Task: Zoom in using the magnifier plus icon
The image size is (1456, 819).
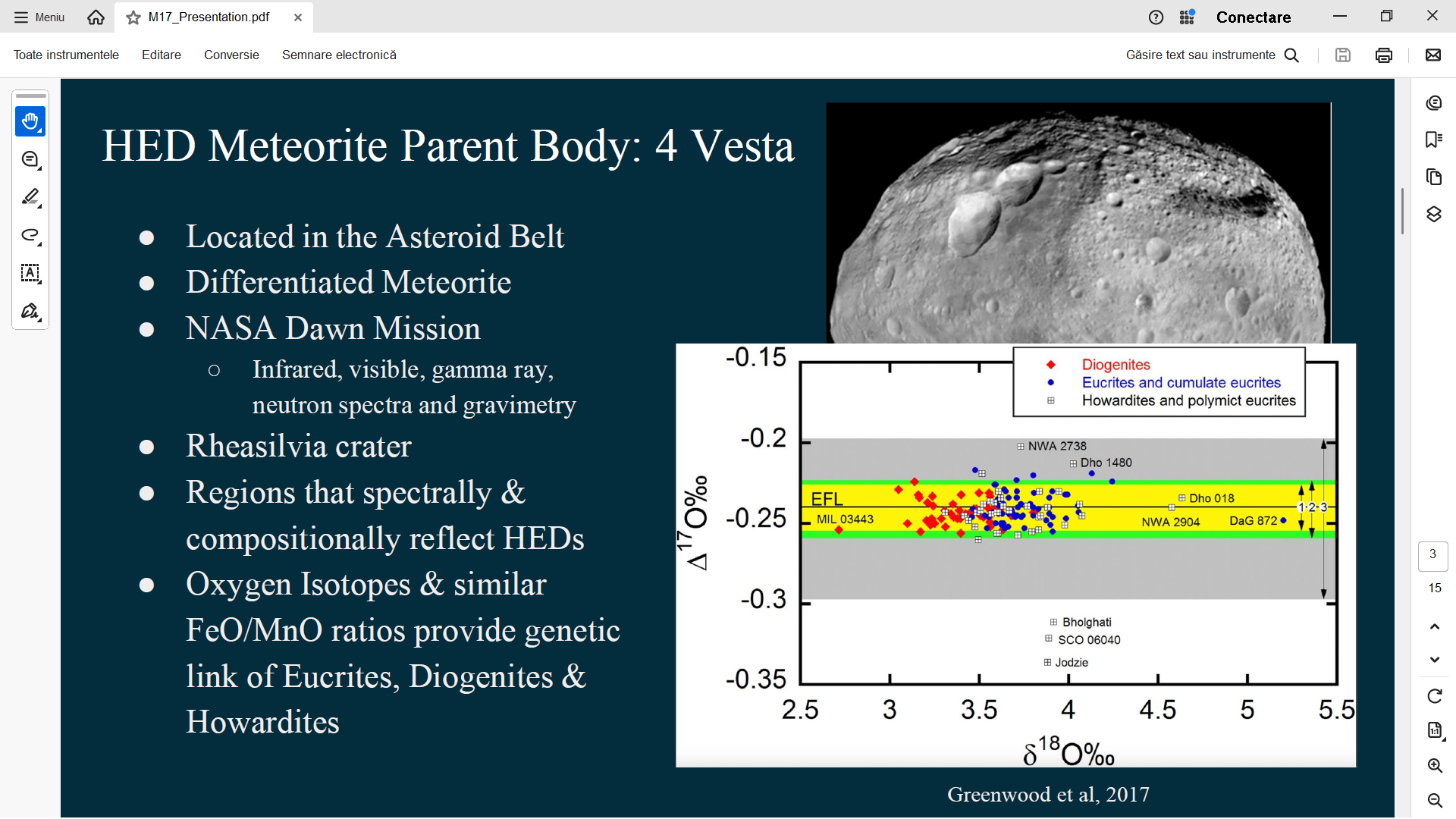Action: [x=1434, y=765]
